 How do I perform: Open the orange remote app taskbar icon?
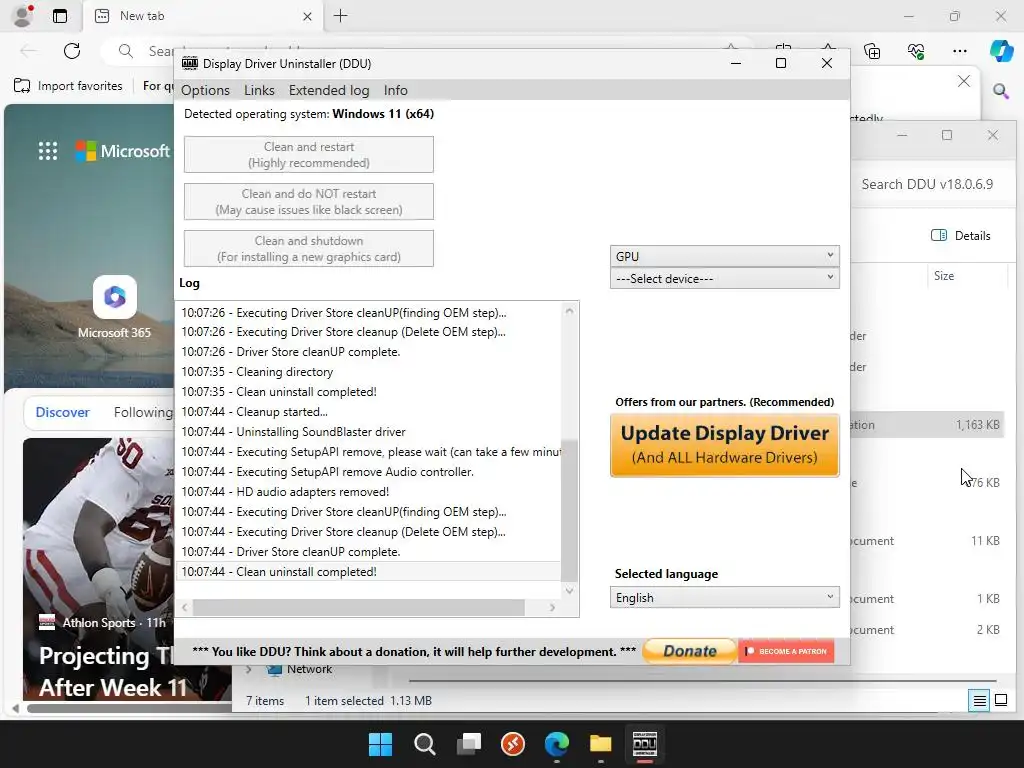click(513, 744)
